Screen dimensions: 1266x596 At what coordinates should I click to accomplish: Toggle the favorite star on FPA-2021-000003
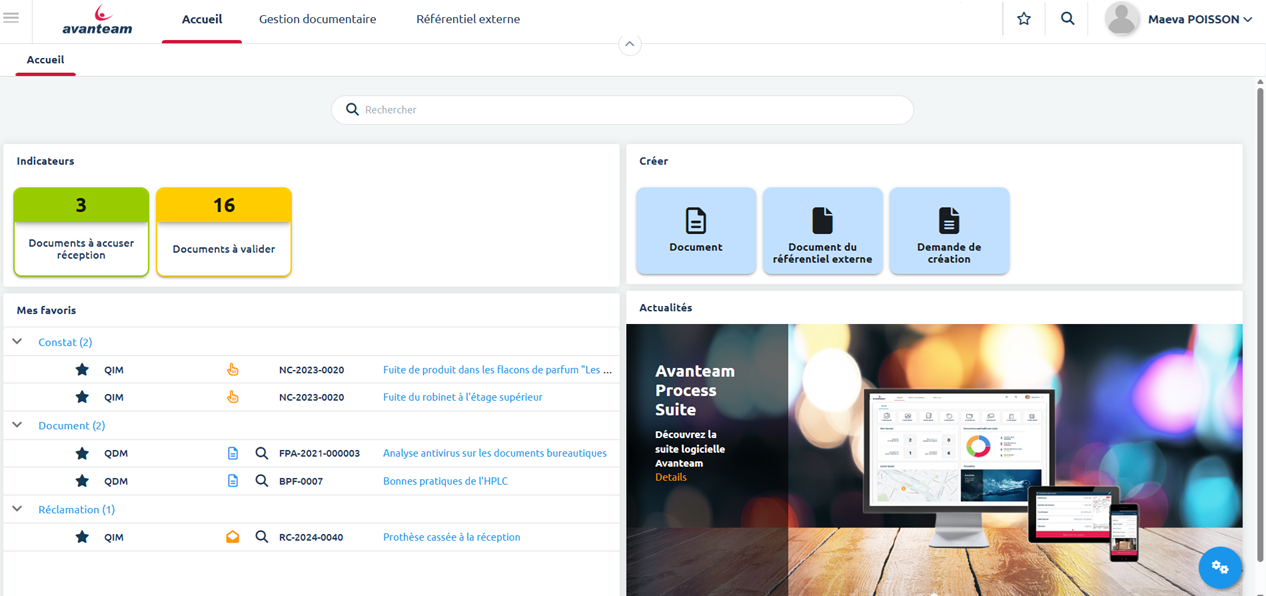[81, 453]
